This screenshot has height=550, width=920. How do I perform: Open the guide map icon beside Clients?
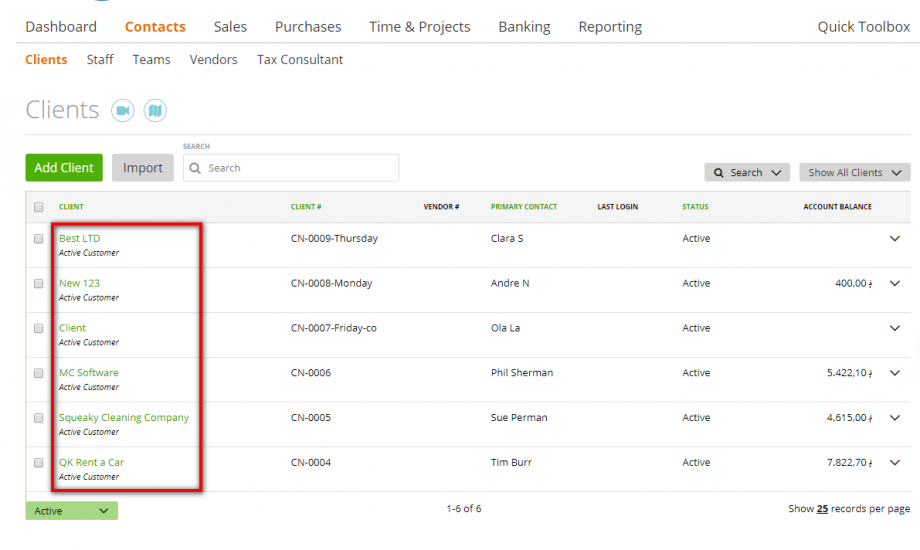tap(155, 110)
